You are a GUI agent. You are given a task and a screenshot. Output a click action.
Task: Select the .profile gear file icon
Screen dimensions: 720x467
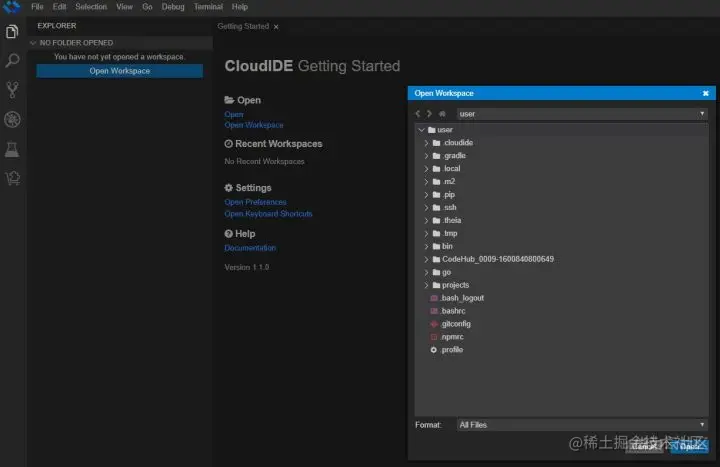pyautogui.click(x=433, y=350)
